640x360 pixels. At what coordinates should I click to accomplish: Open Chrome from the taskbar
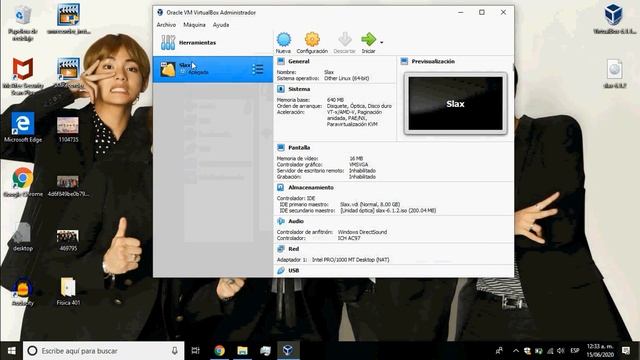point(220,351)
